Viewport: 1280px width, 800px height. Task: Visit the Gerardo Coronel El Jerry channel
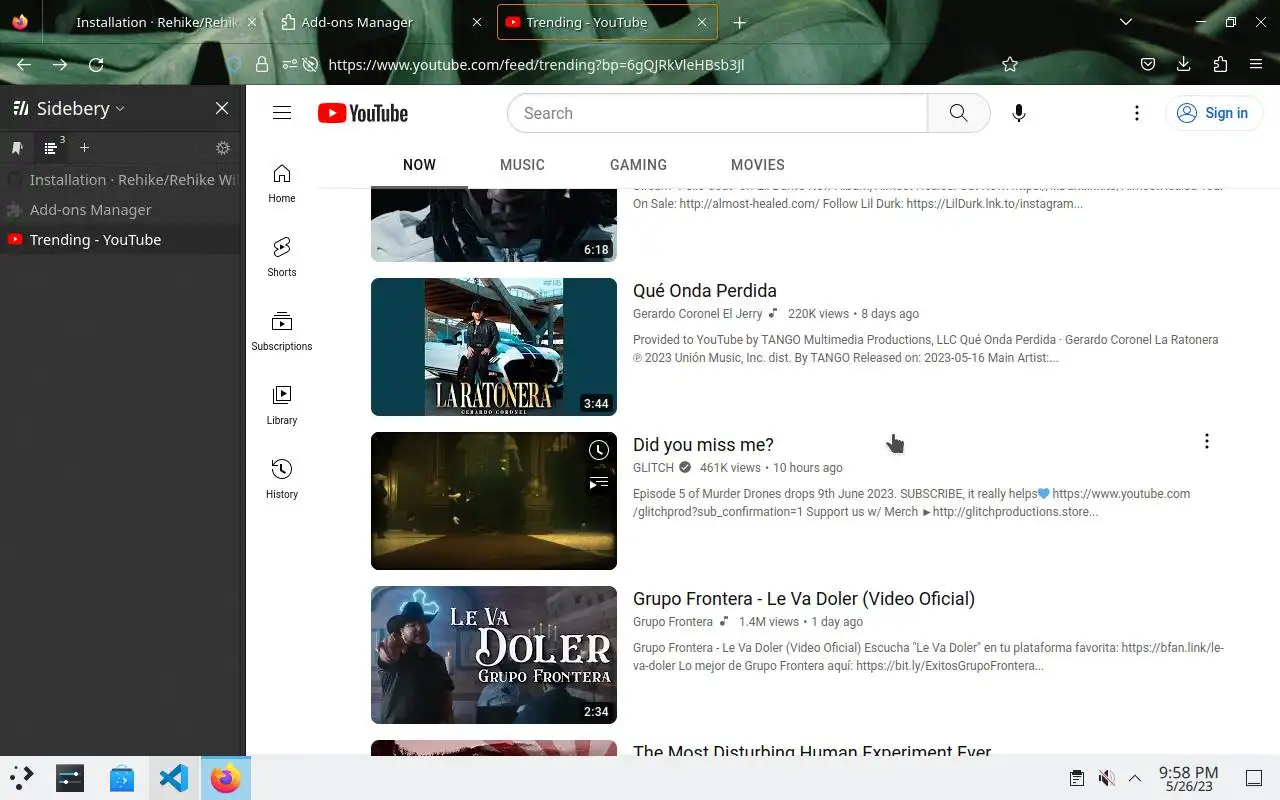pos(697,314)
